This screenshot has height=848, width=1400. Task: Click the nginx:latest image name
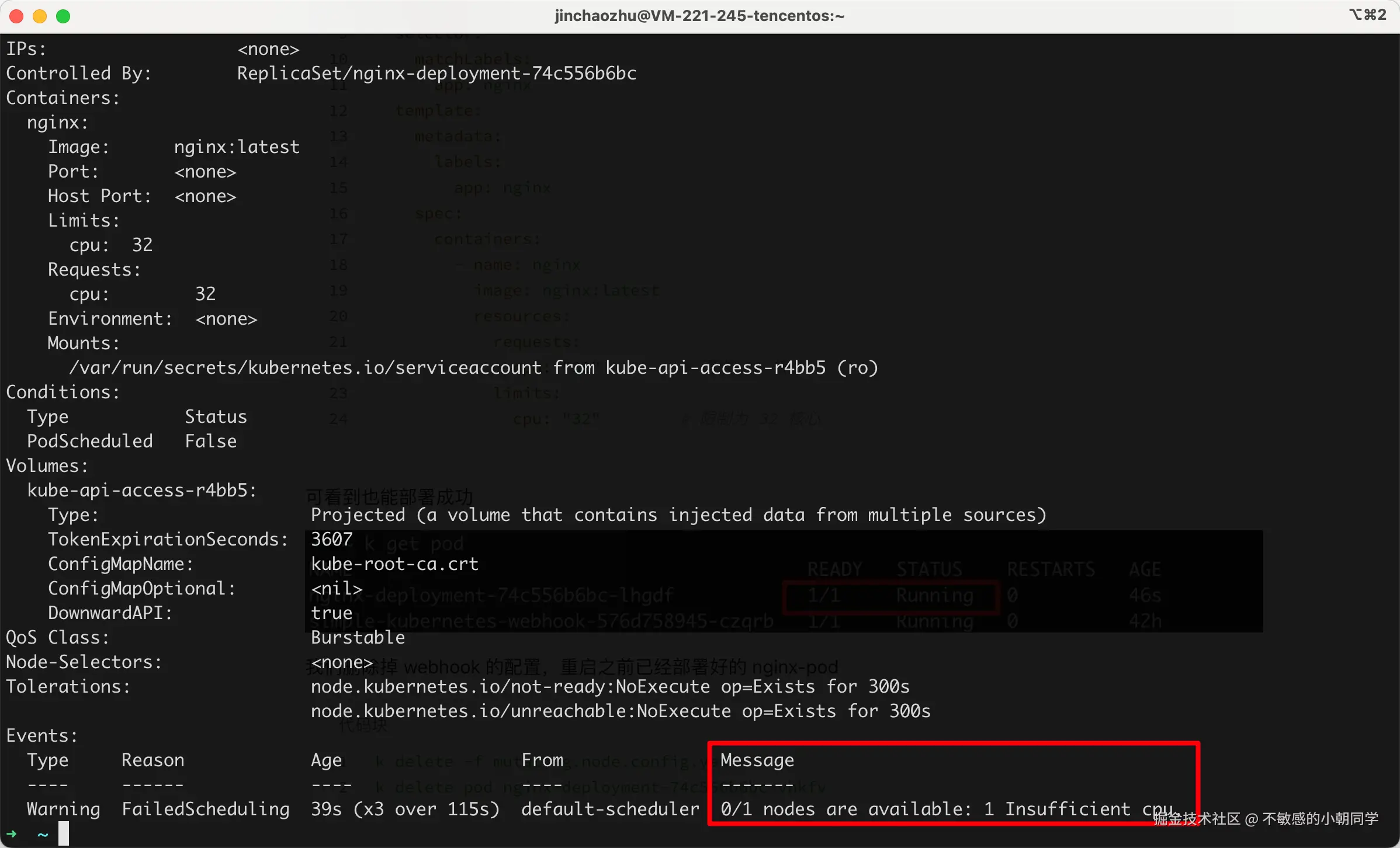point(237,147)
